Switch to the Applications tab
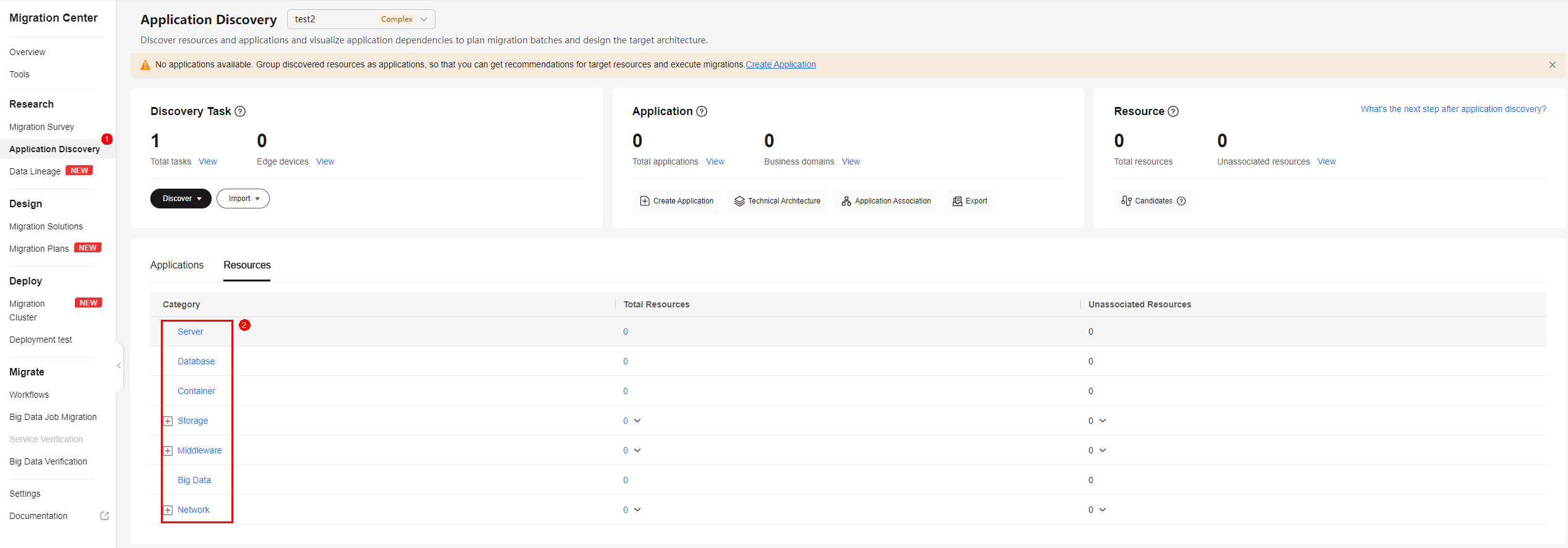The image size is (1568, 548). tap(177, 265)
